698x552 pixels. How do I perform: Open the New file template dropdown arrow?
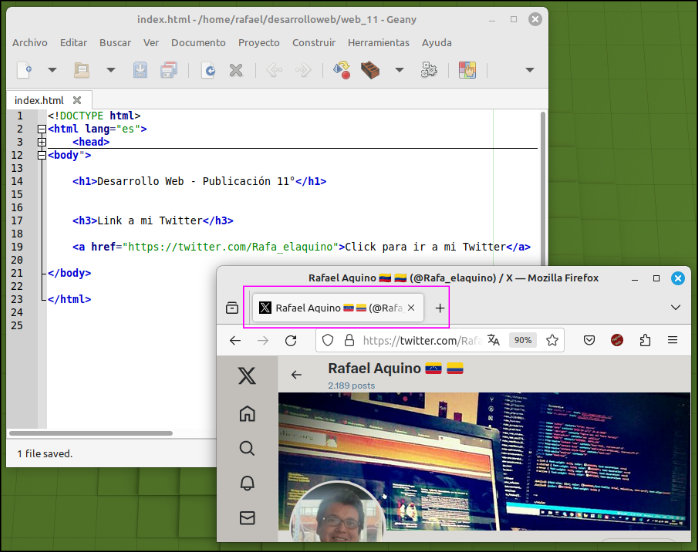[x=52, y=70]
